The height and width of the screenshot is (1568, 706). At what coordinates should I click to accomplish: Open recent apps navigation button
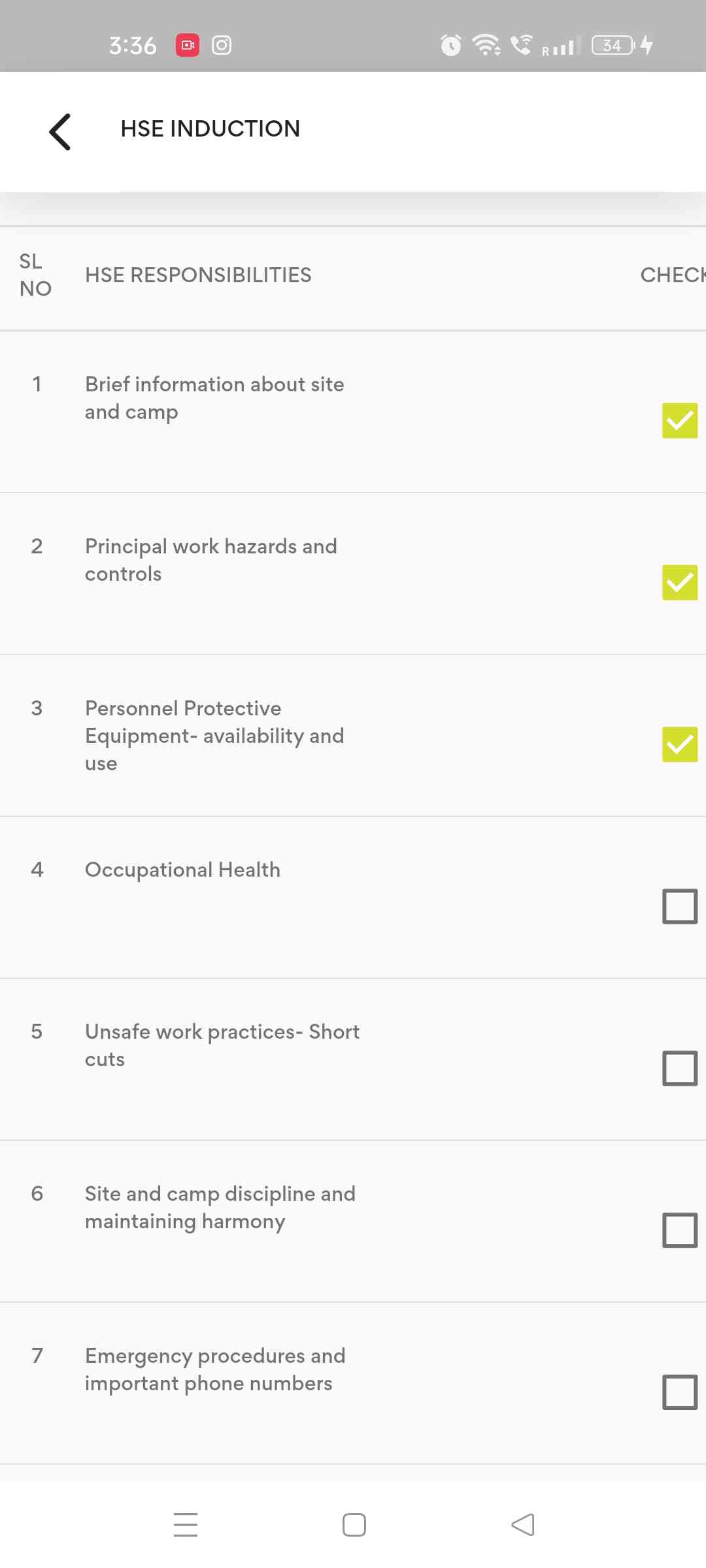point(186,1525)
